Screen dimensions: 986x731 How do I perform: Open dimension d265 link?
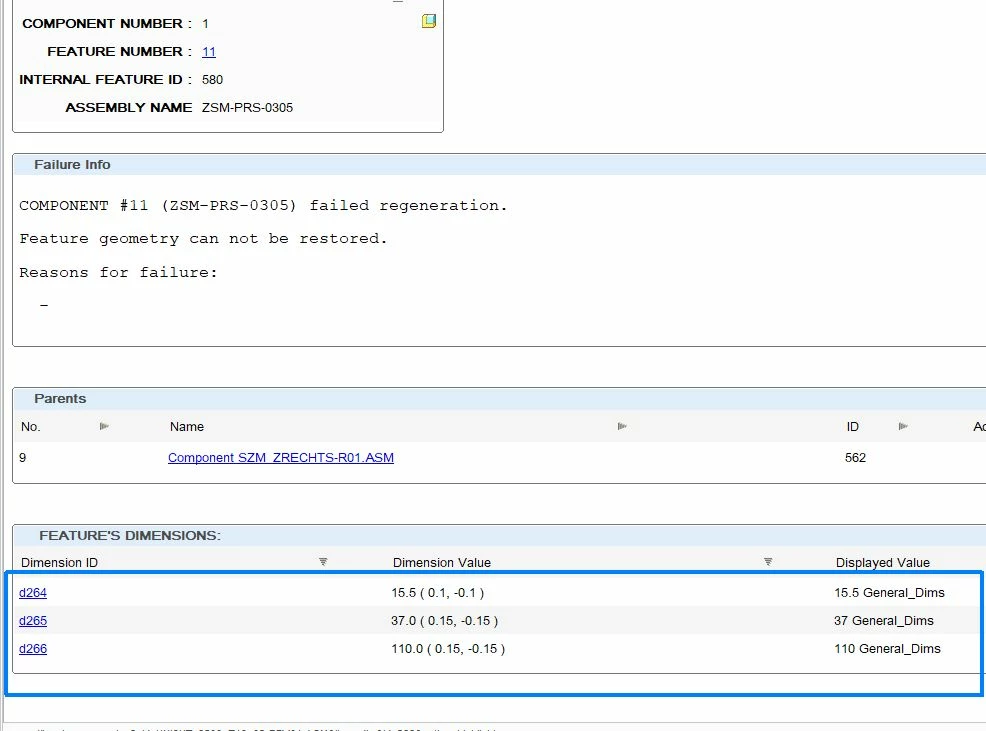[33, 621]
